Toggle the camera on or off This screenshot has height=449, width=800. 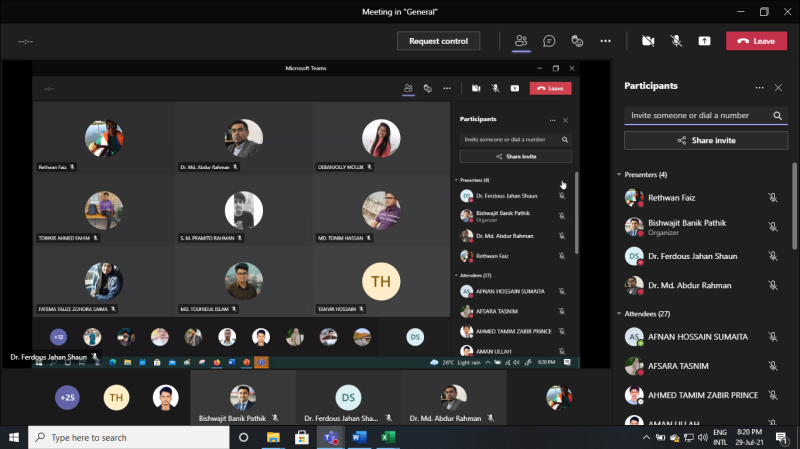click(648, 41)
